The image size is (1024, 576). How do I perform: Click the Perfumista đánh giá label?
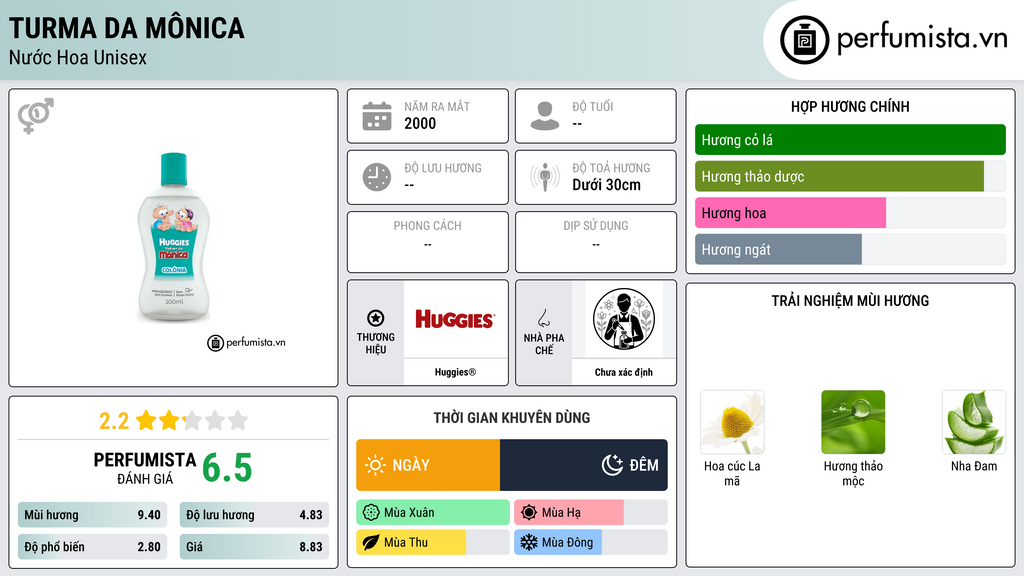[144, 468]
